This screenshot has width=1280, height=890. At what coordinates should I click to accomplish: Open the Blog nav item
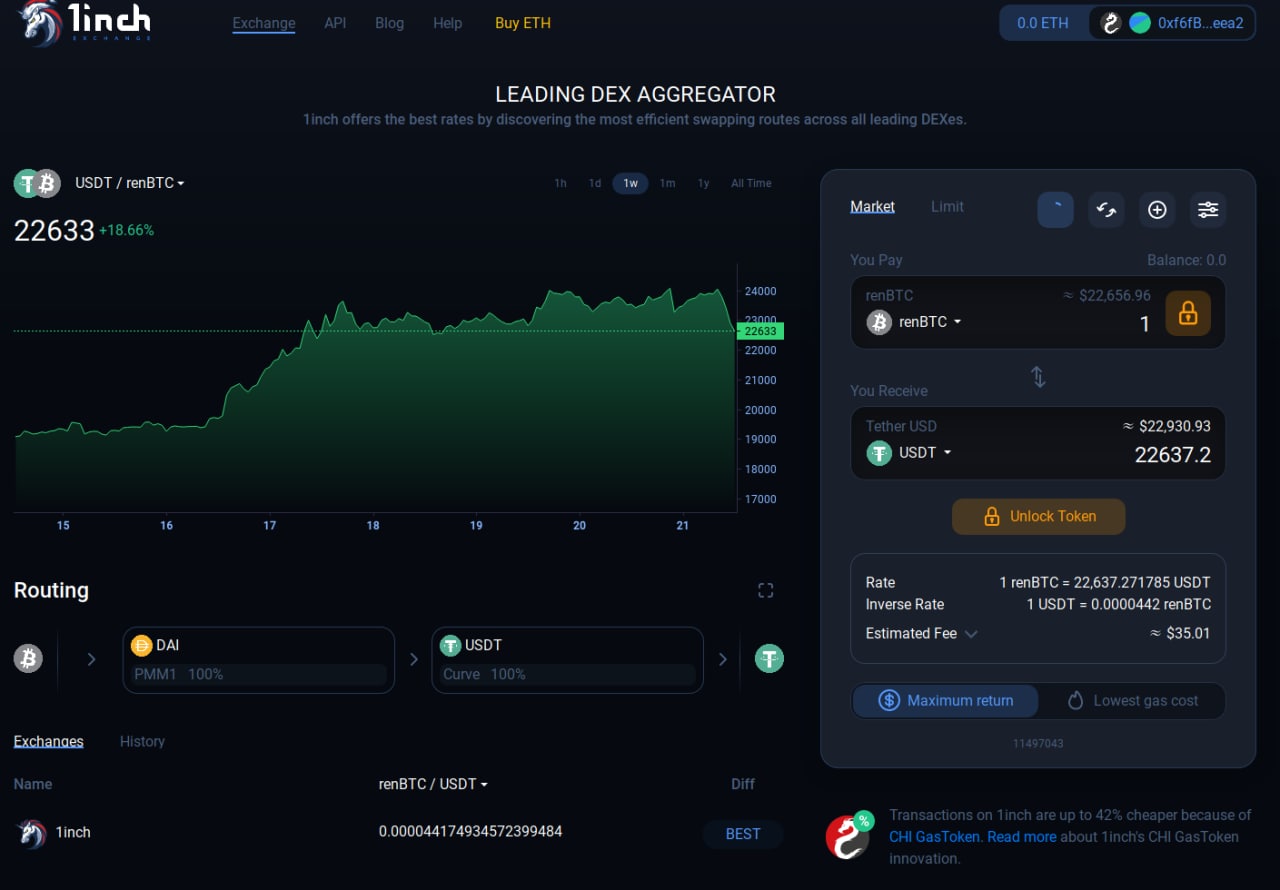(x=389, y=23)
